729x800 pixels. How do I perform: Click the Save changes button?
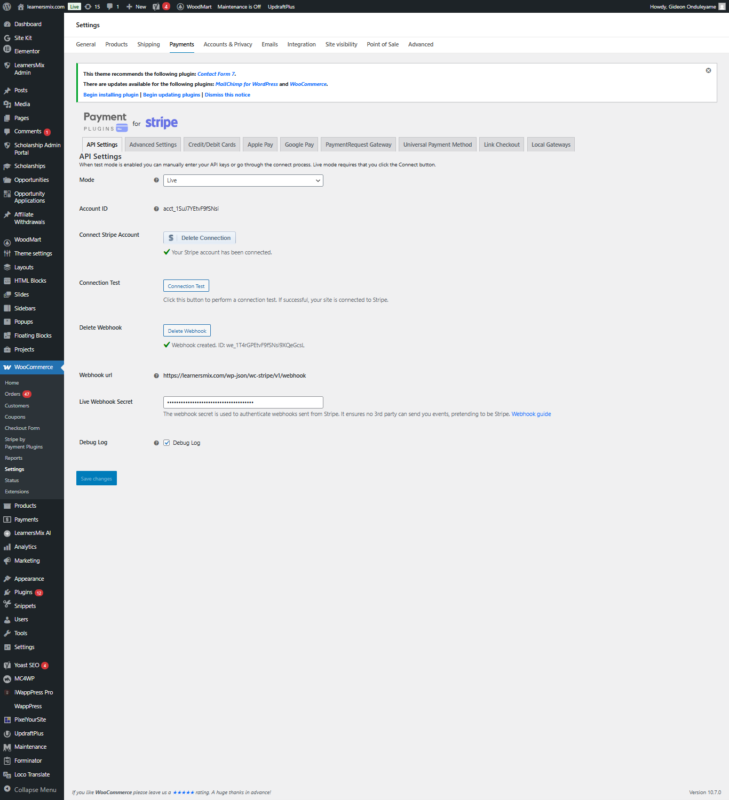96,479
